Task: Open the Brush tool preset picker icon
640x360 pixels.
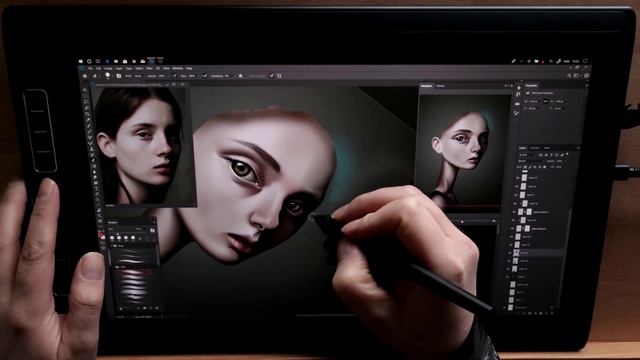Action: pos(94,76)
